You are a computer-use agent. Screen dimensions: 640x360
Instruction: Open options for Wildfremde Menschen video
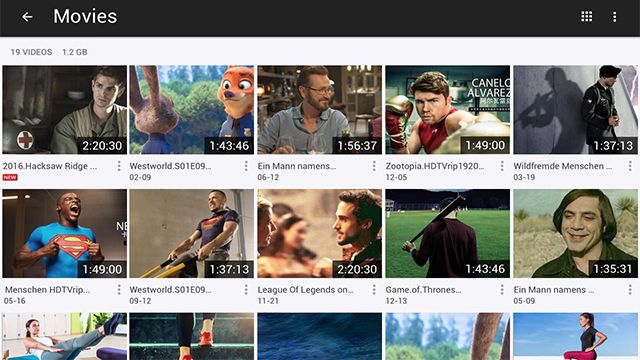click(x=630, y=166)
